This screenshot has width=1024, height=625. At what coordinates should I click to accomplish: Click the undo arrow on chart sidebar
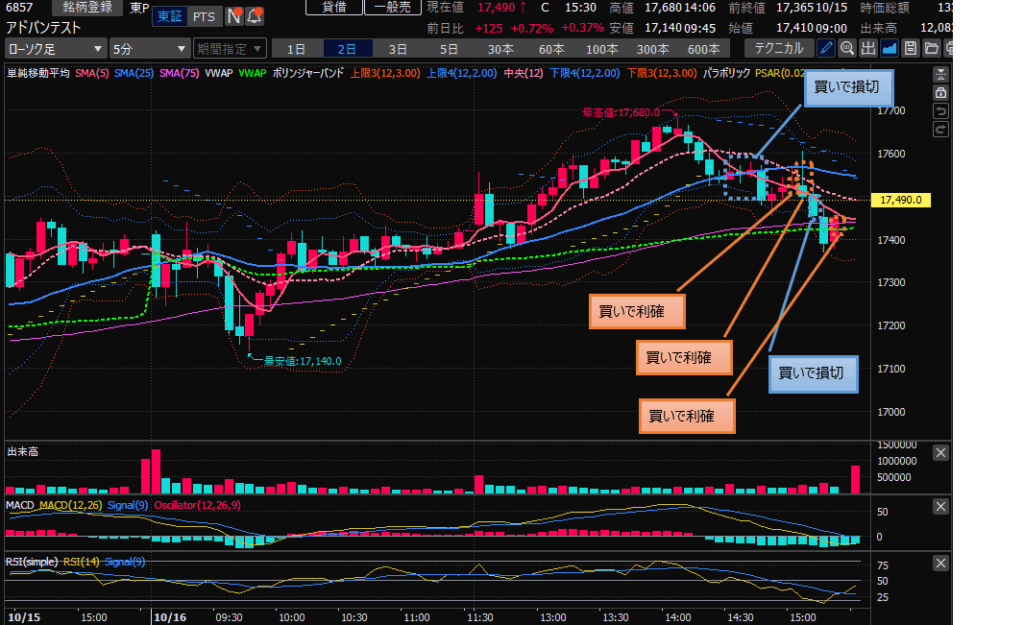(940, 111)
